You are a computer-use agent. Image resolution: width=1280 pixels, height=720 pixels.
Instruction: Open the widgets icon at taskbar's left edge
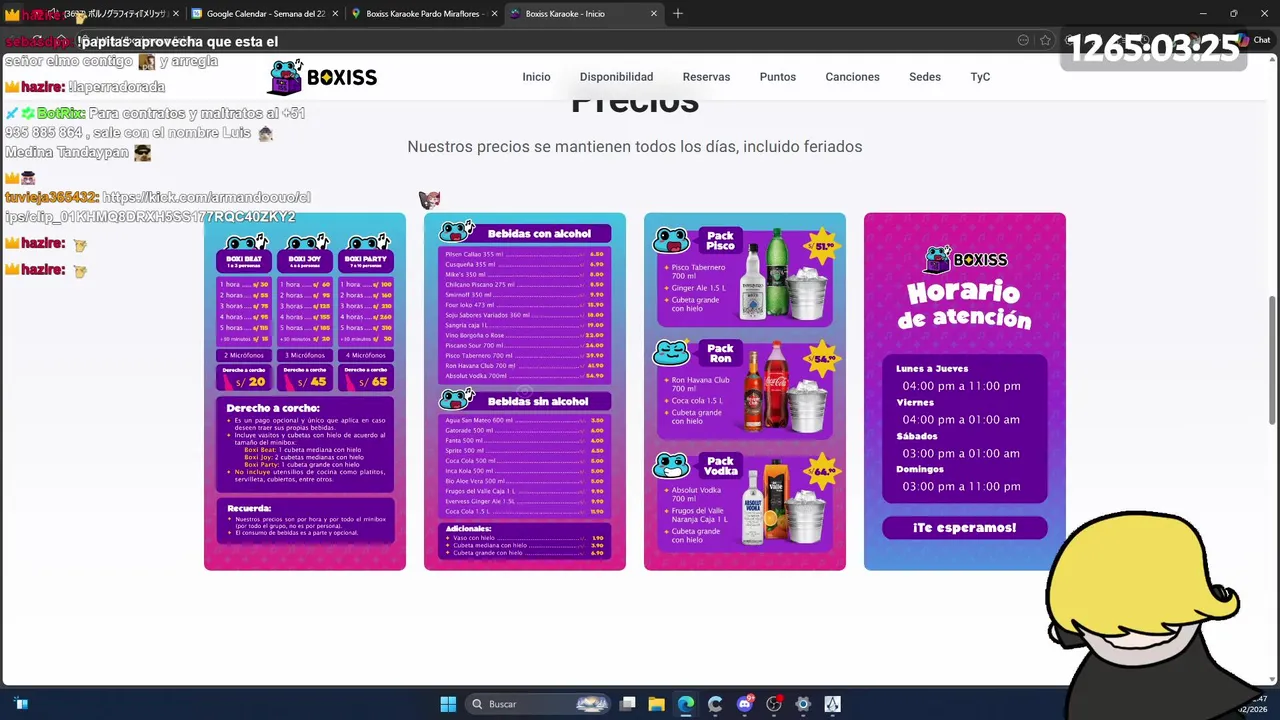pyautogui.click(x=21, y=704)
